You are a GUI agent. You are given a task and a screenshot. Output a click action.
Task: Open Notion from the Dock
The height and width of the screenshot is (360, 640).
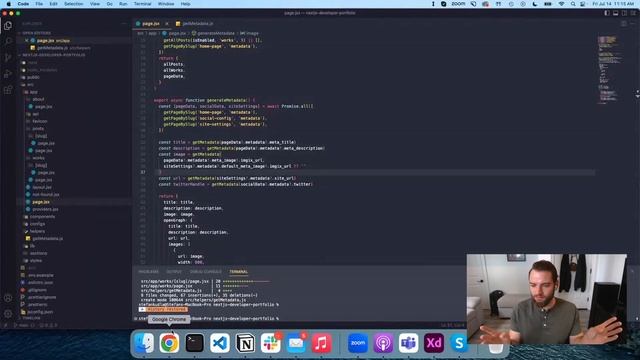point(245,343)
